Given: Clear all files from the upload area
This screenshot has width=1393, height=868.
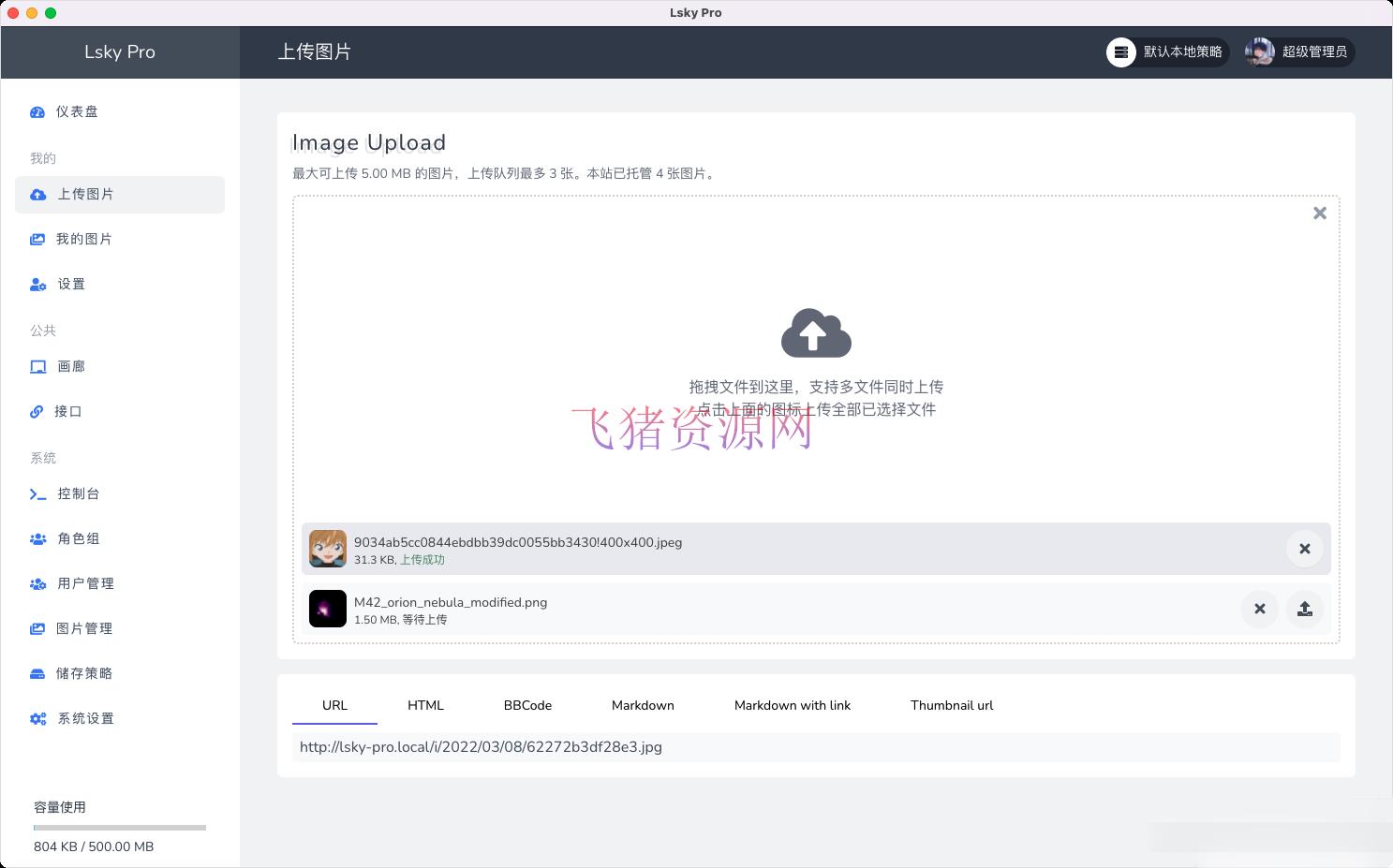Looking at the screenshot, I should [x=1320, y=213].
